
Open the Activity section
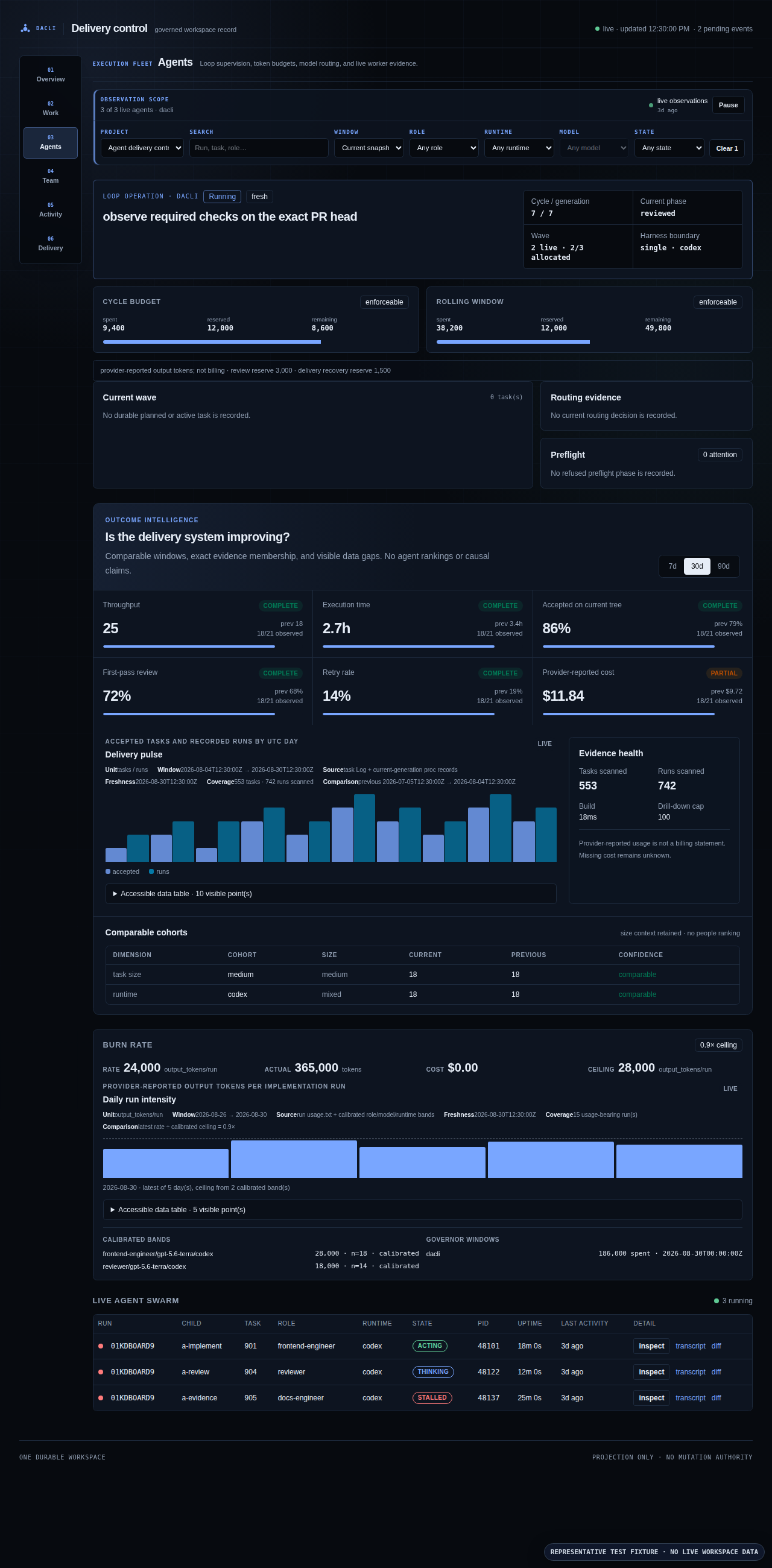point(51,210)
